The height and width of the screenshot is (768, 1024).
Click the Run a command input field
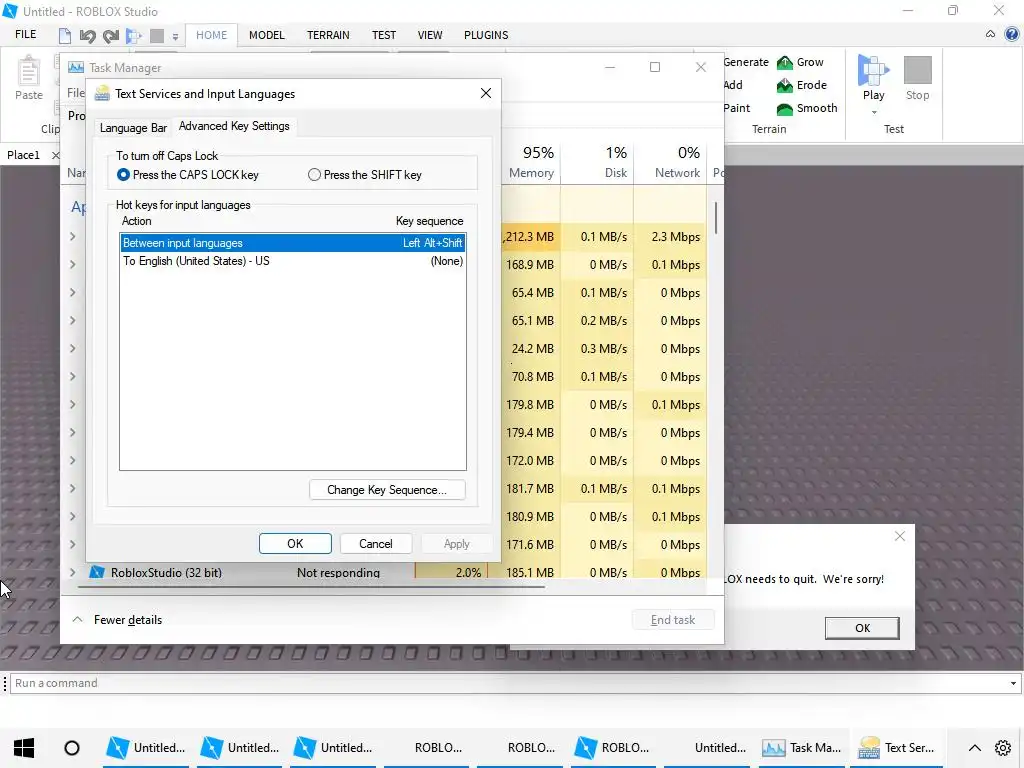coord(507,683)
